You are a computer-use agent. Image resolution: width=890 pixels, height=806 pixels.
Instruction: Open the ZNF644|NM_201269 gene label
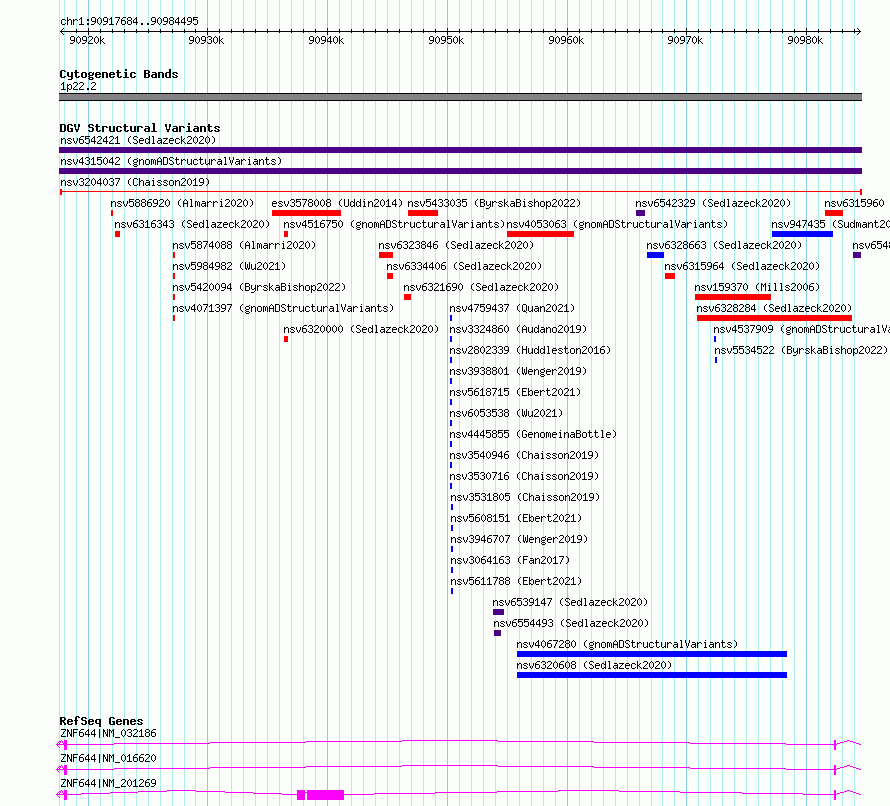(x=108, y=783)
